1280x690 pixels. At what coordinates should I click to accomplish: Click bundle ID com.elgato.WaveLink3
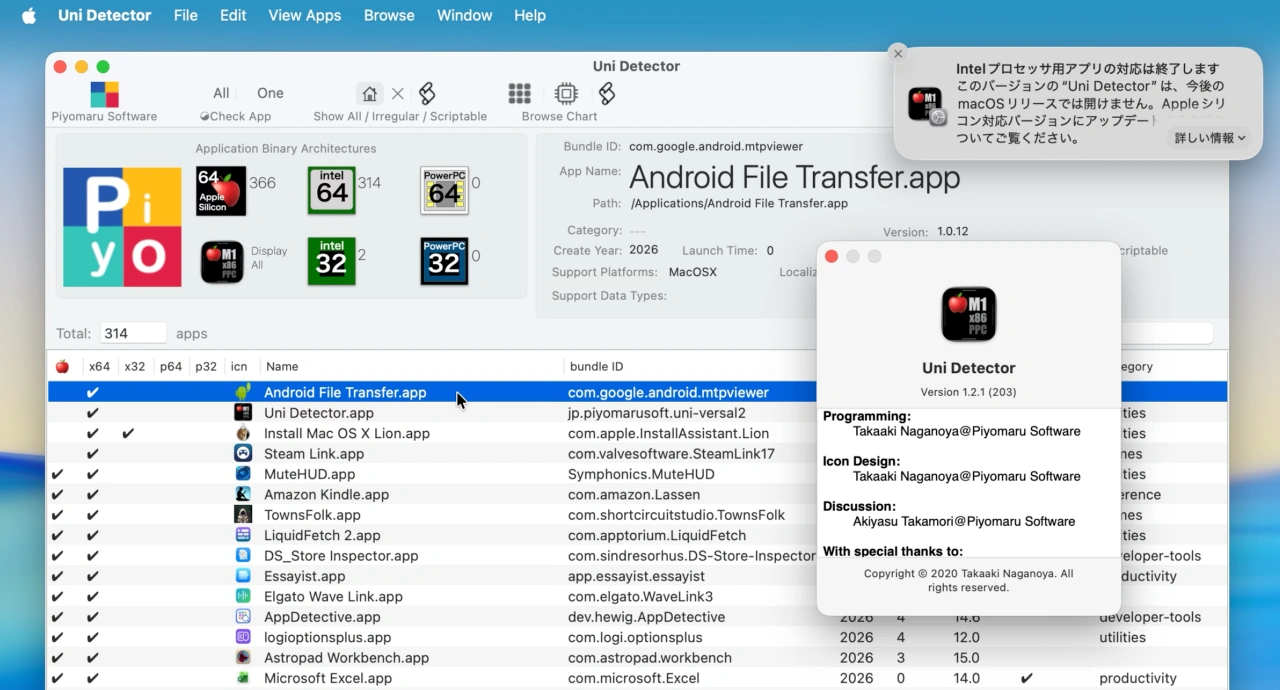click(640, 597)
